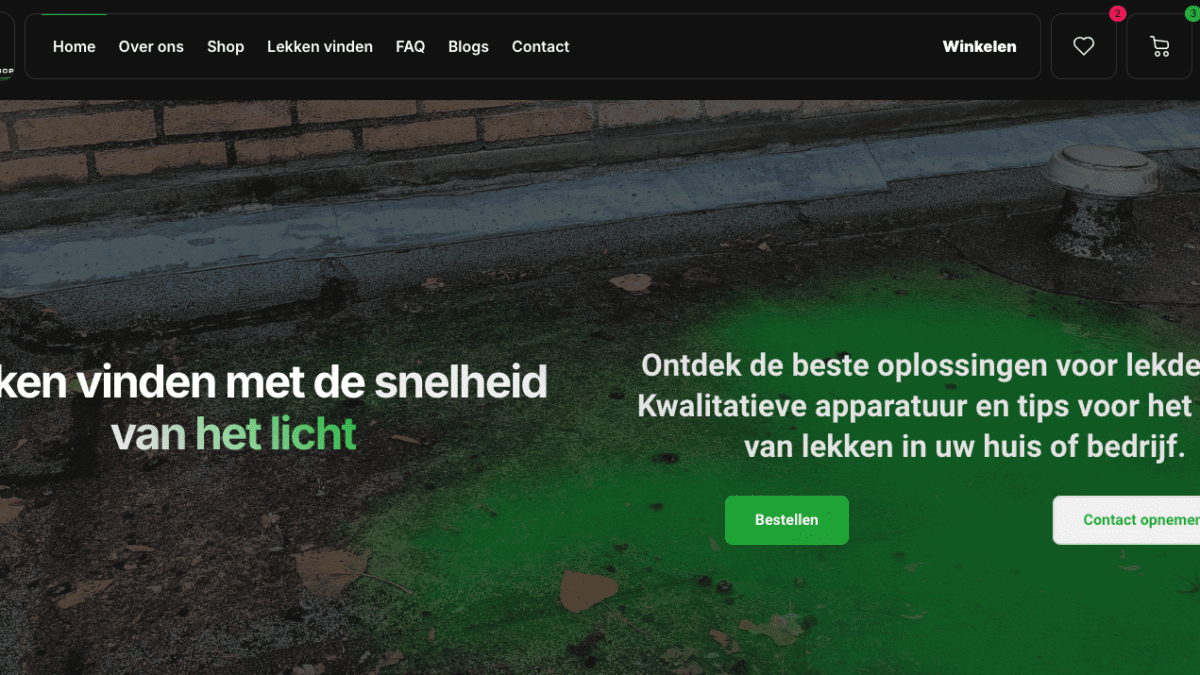Screen dimensions: 1200x675
Task: Open the wishlist heart icon
Action: point(1083,46)
